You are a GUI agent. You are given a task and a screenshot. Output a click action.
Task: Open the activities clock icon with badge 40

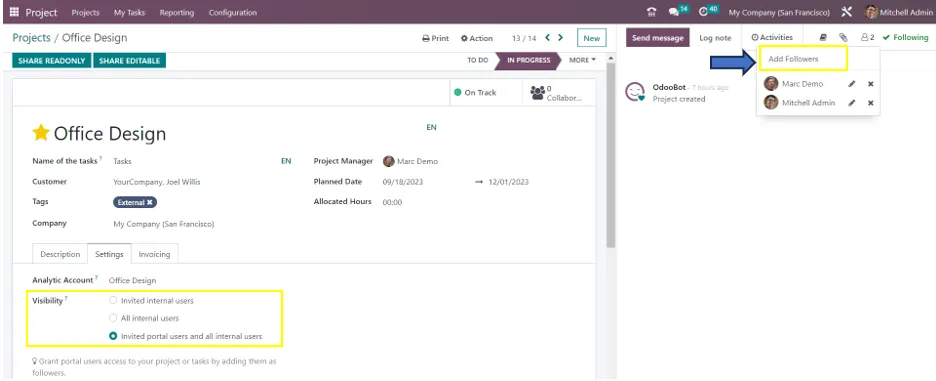703,12
